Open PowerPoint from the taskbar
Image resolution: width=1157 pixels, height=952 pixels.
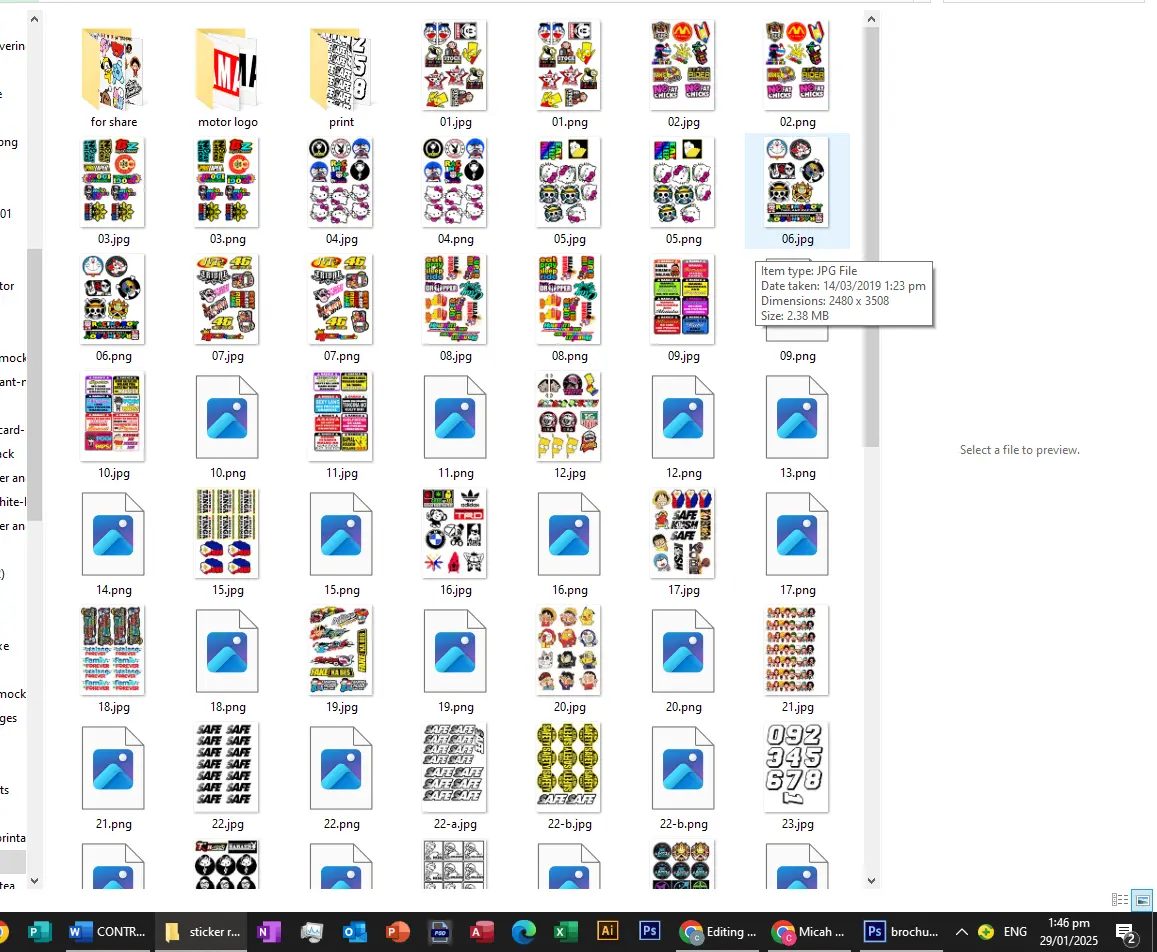(x=397, y=932)
